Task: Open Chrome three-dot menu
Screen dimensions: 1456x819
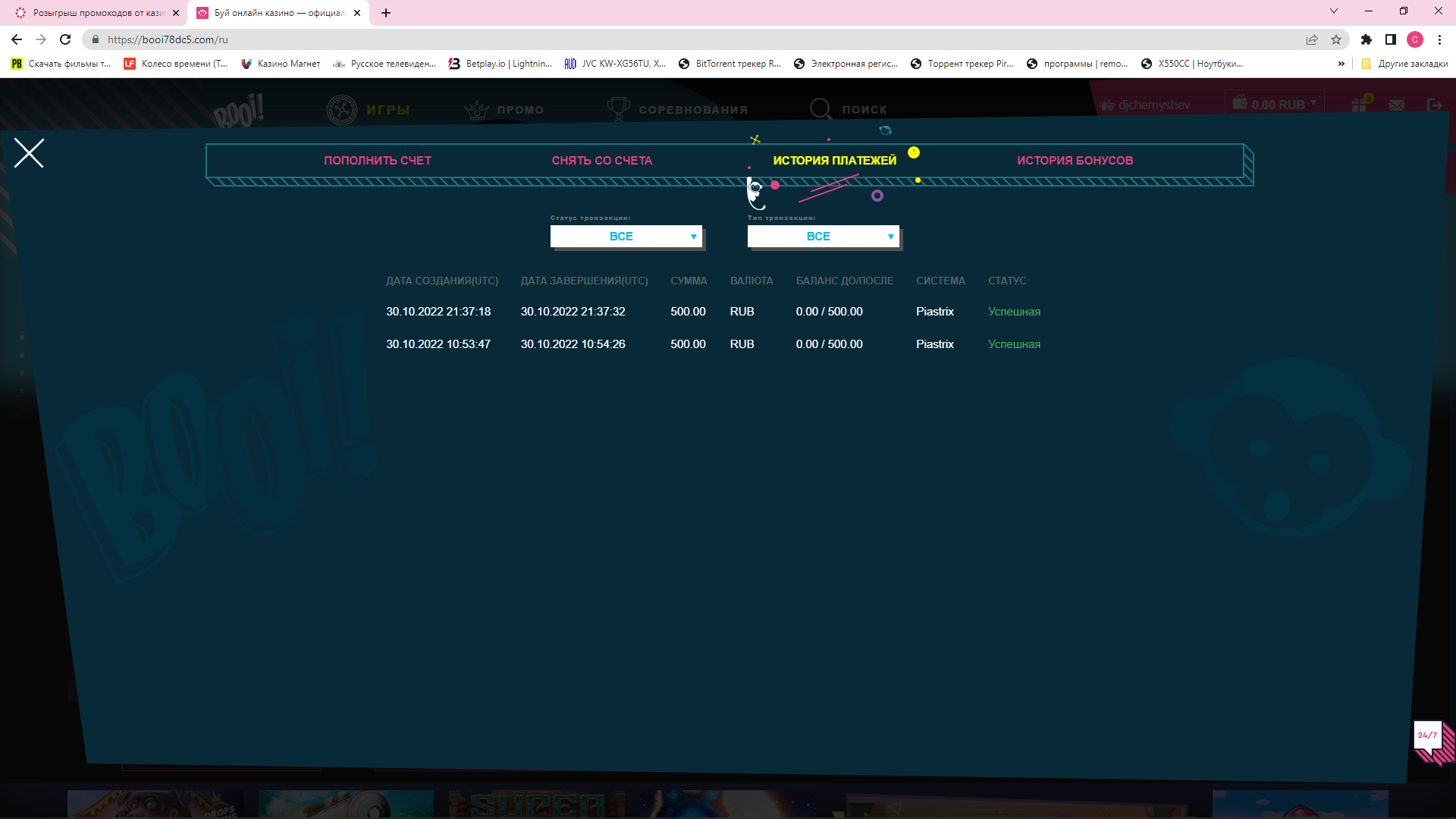Action: [1439, 39]
